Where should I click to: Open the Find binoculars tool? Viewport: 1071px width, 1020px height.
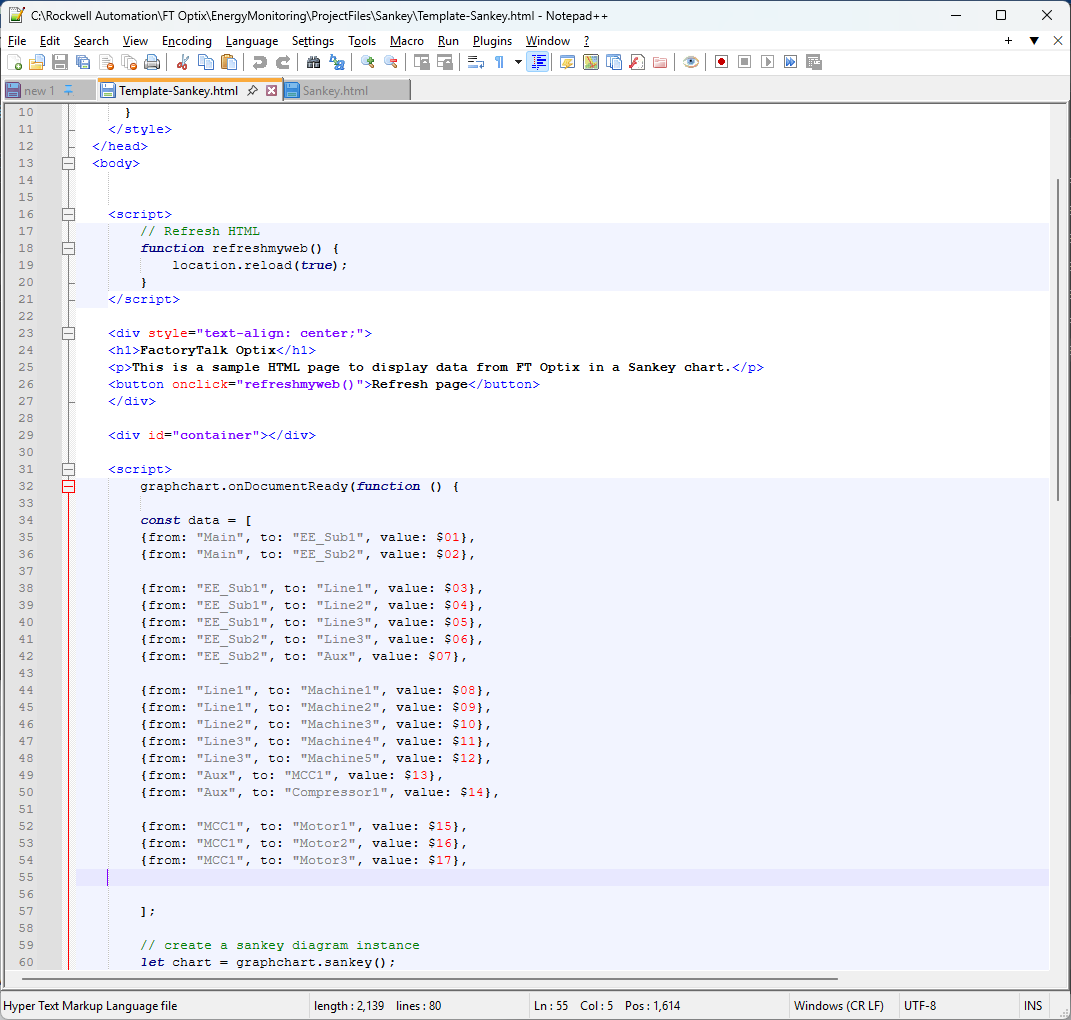pyautogui.click(x=313, y=62)
